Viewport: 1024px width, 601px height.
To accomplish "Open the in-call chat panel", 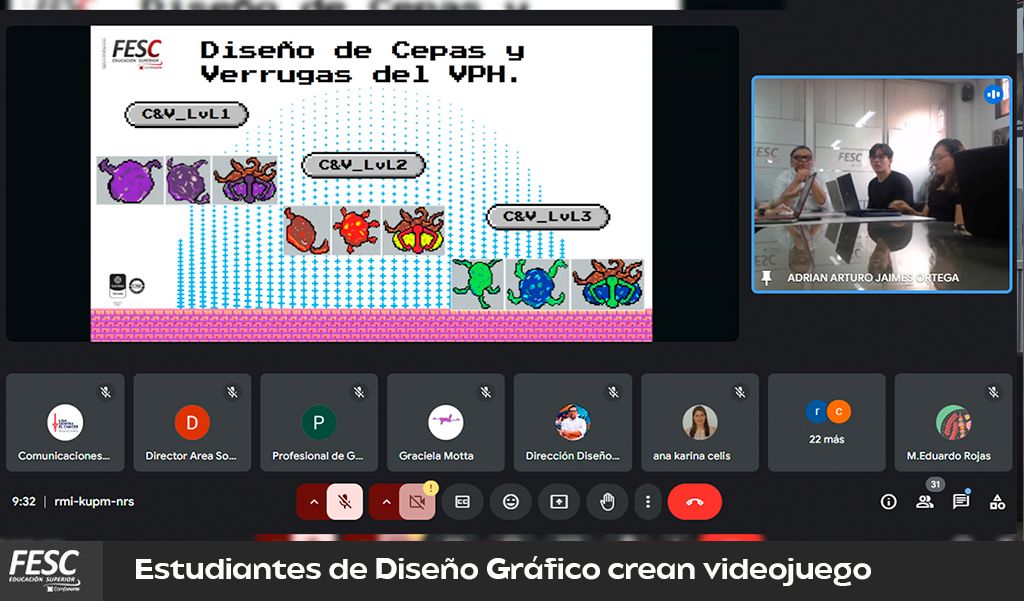I will click(961, 502).
